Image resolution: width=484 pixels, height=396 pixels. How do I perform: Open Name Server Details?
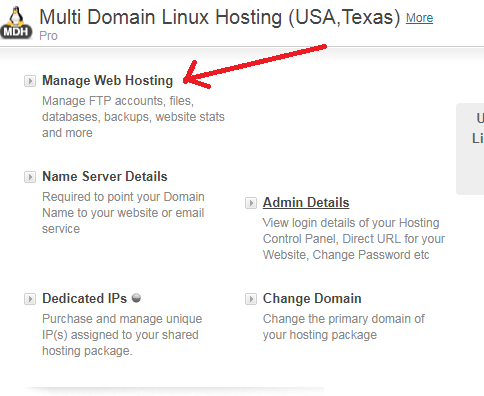click(x=105, y=176)
